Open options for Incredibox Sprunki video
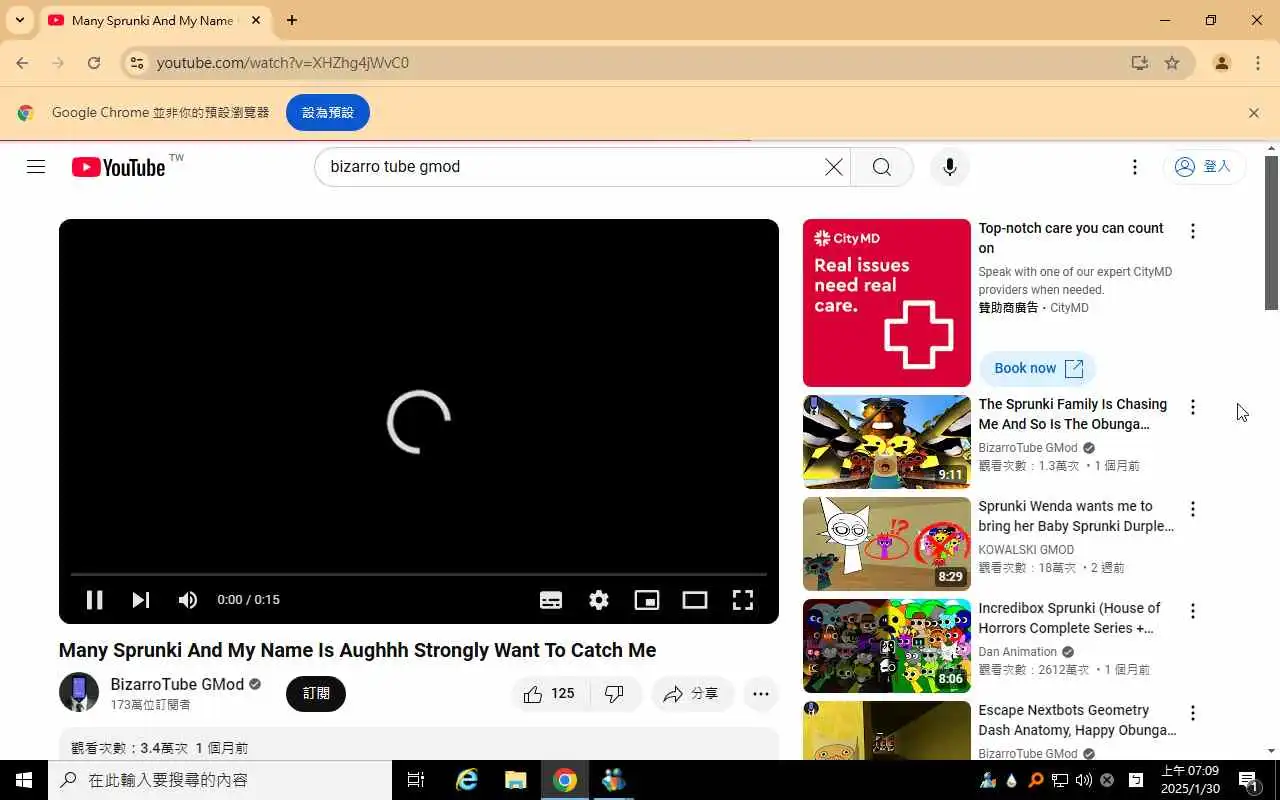This screenshot has width=1280, height=800. pos(1192,611)
